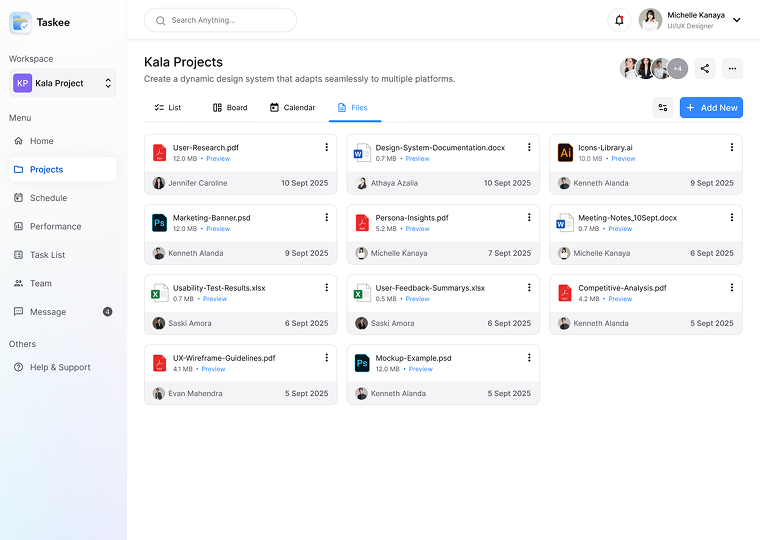Click the Photoshop icon of Mockup-Example.psd
Viewport: 760px width, 540px height.
click(x=362, y=363)
